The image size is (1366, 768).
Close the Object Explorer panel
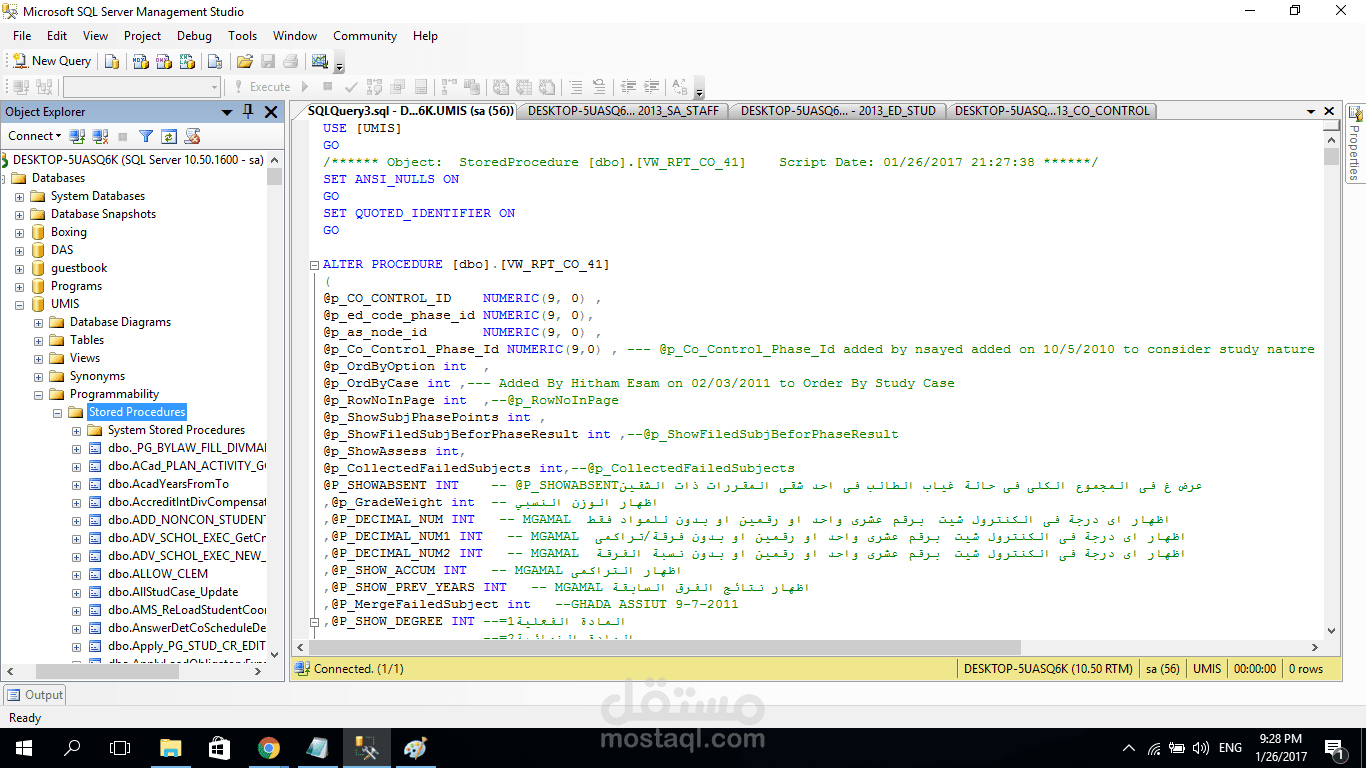pos(271,112)
